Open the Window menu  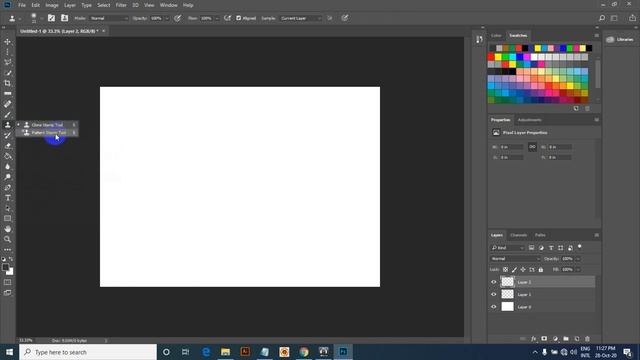coord(169,5)
